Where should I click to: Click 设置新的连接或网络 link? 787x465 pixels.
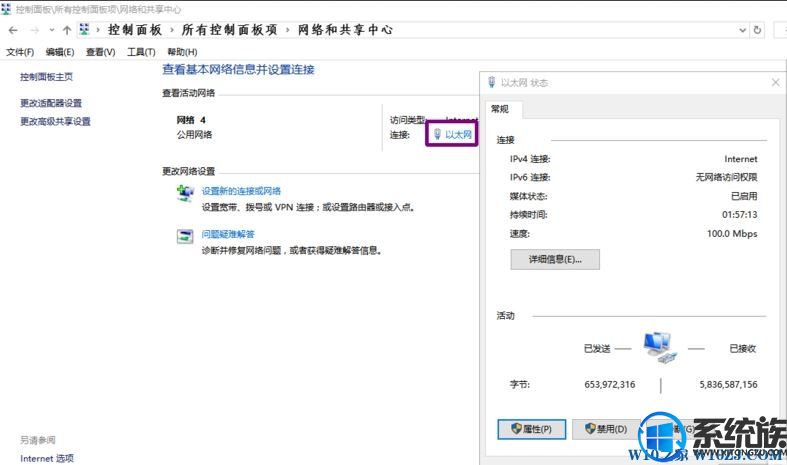pyautogui.click(x=241, y=191)
